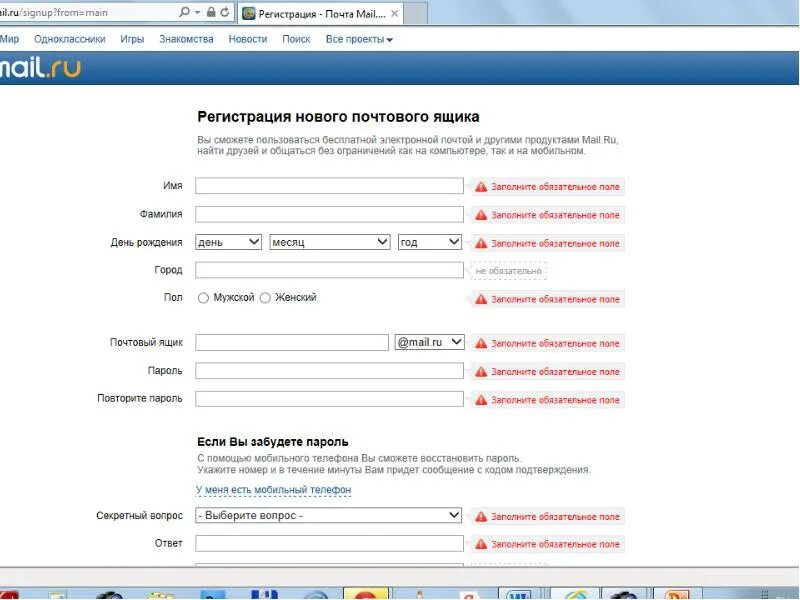
Task: Go to Поиск in top navigation
Action: coord(296,39)
